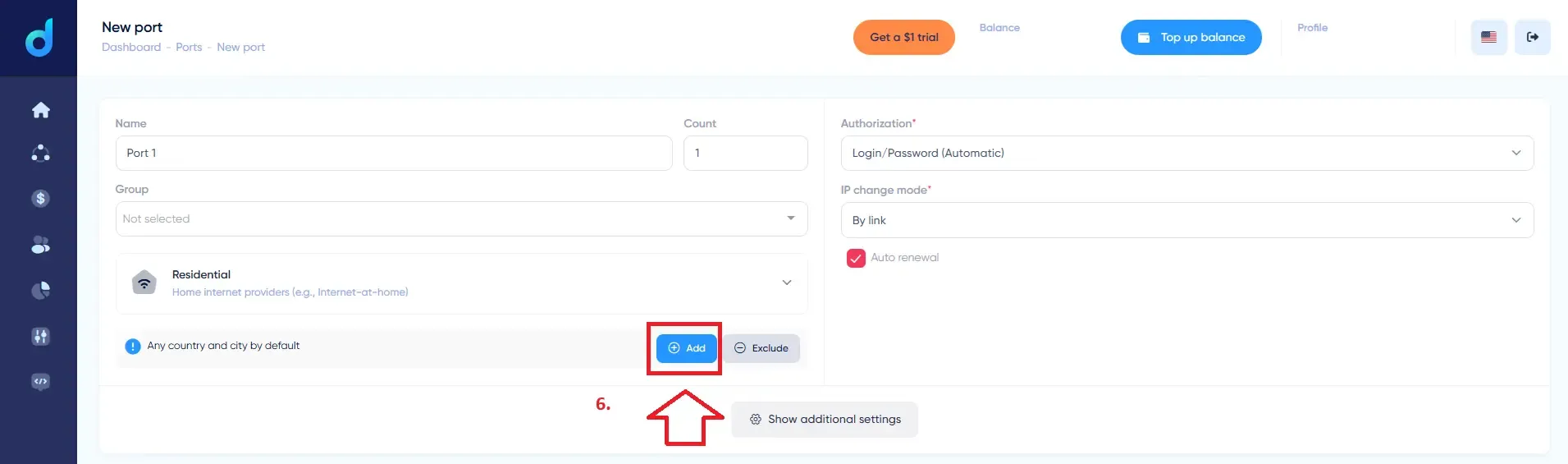Screen dimensions: 1568x464
Task: Open the API code sidebar icon
Action: pyautogui.click(x=40, y=382)
